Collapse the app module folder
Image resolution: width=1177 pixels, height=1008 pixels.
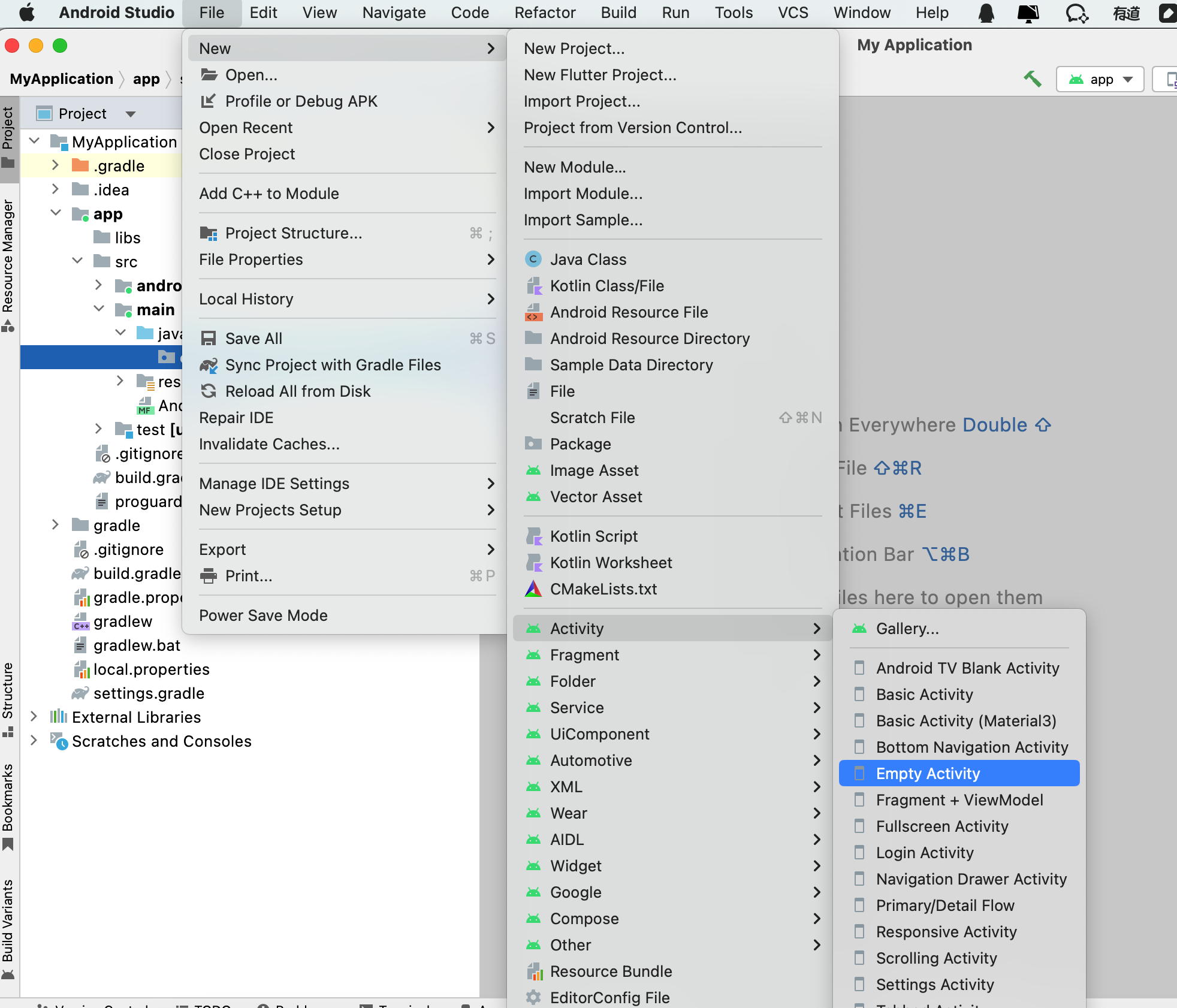click(x=56, y=213)
